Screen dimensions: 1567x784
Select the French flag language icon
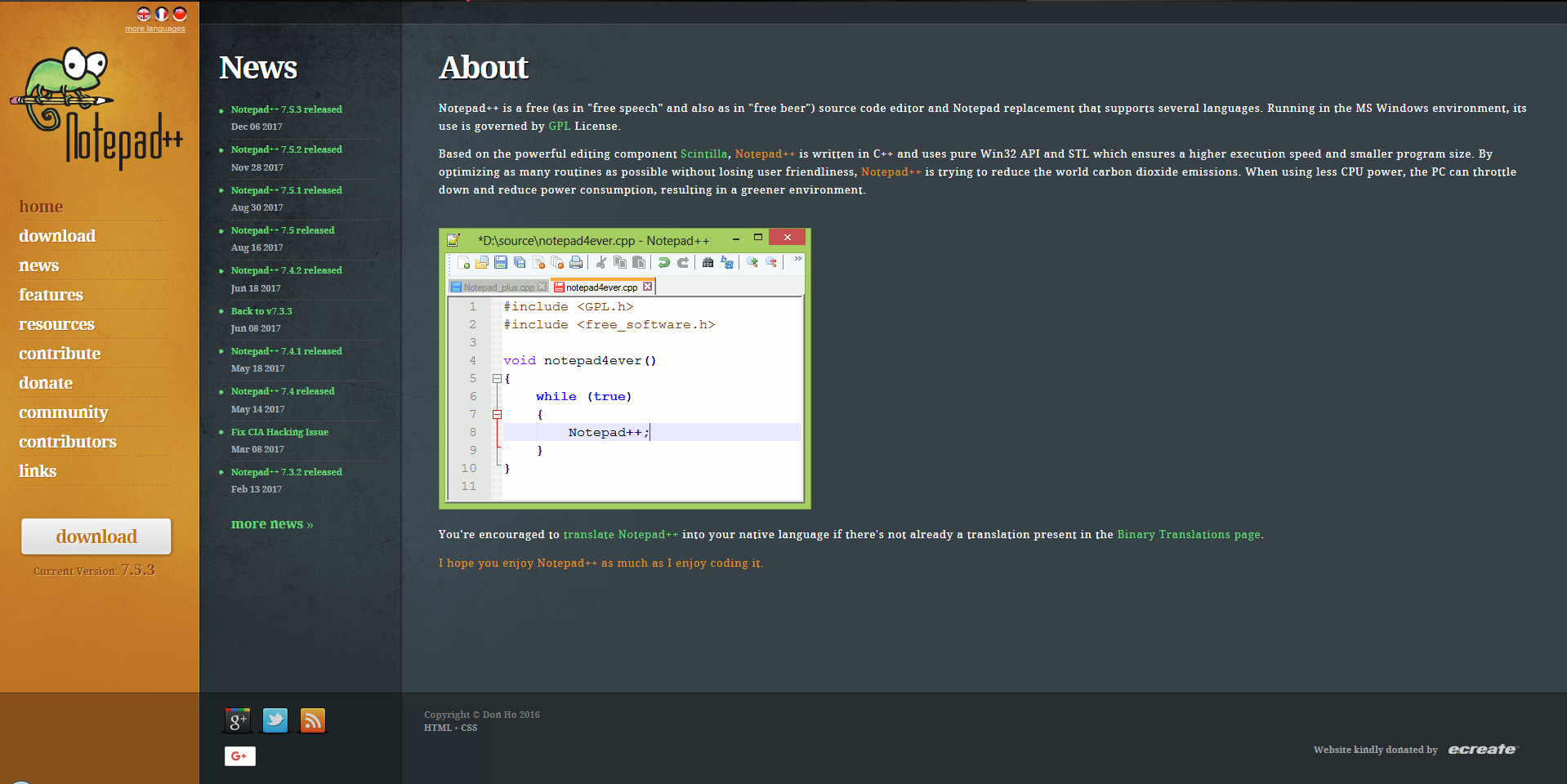[162, 14]
